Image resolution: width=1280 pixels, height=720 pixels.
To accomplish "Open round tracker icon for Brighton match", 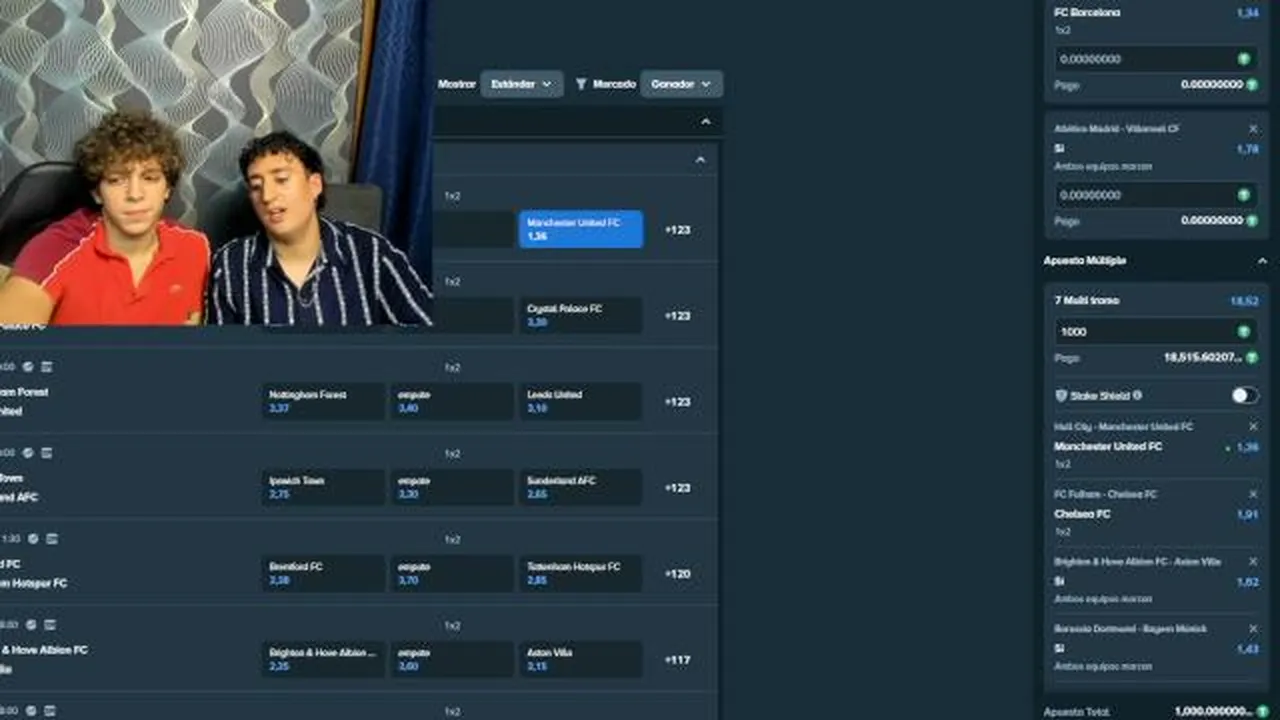I will point(30,625).
